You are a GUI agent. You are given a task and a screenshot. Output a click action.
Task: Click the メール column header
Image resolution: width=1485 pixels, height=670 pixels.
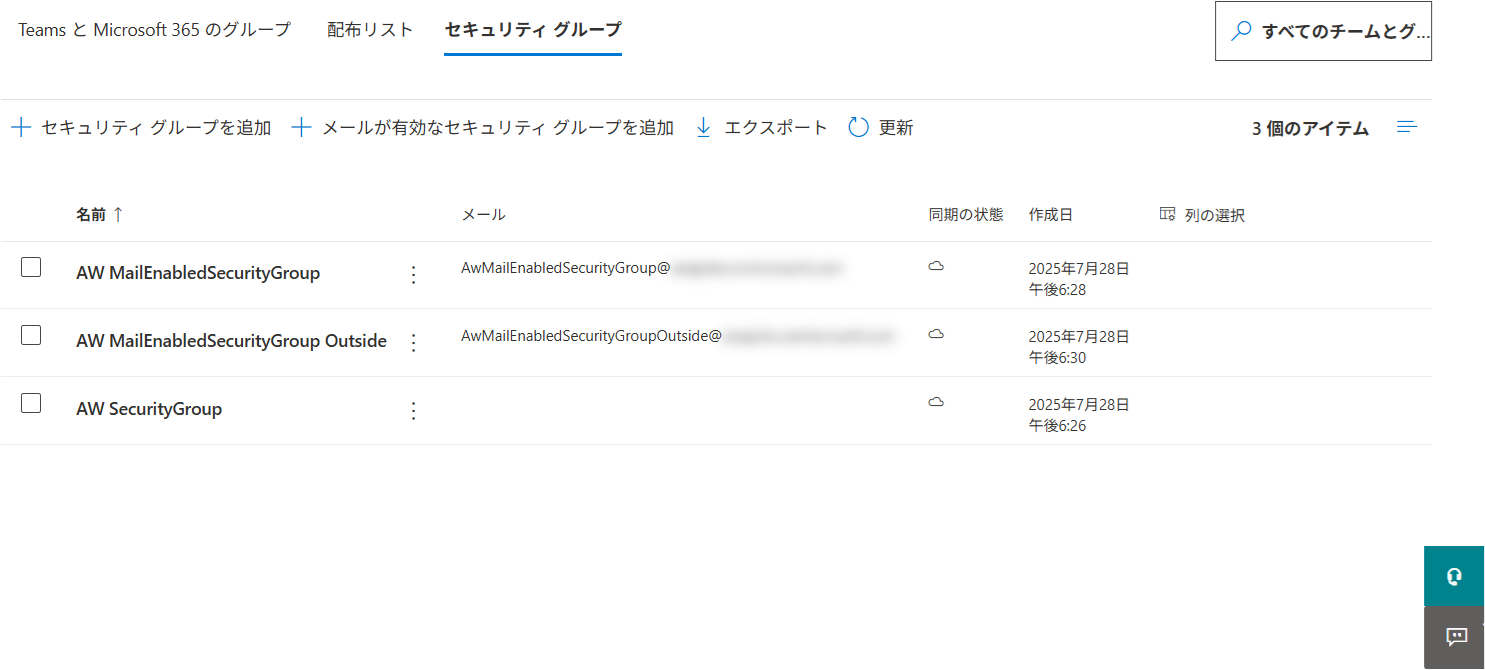[483, 215]
